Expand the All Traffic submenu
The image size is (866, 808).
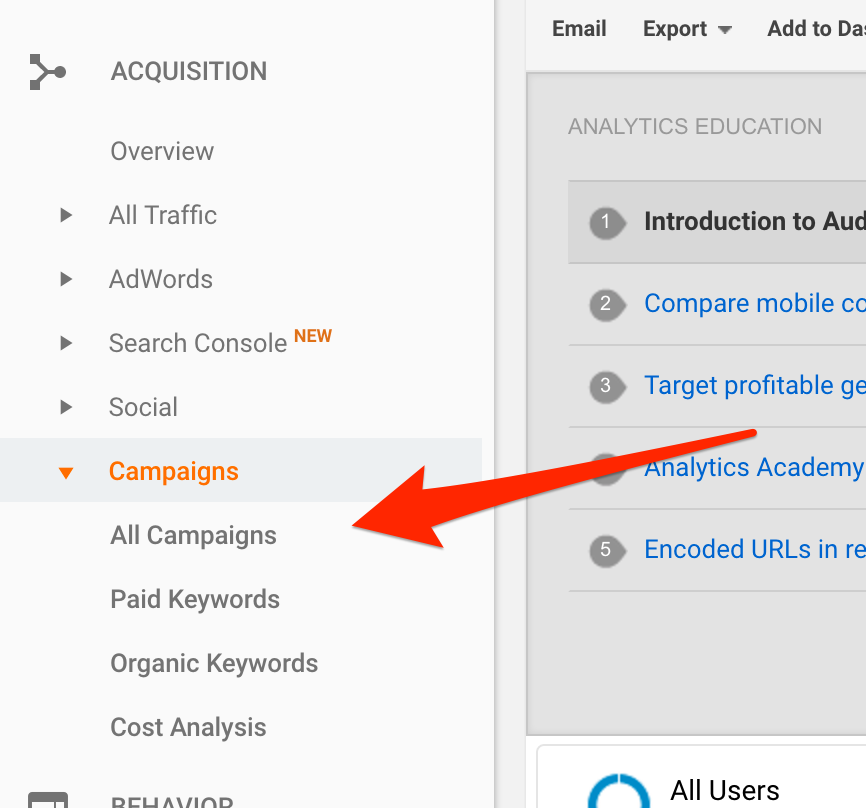tap(66, 215)
